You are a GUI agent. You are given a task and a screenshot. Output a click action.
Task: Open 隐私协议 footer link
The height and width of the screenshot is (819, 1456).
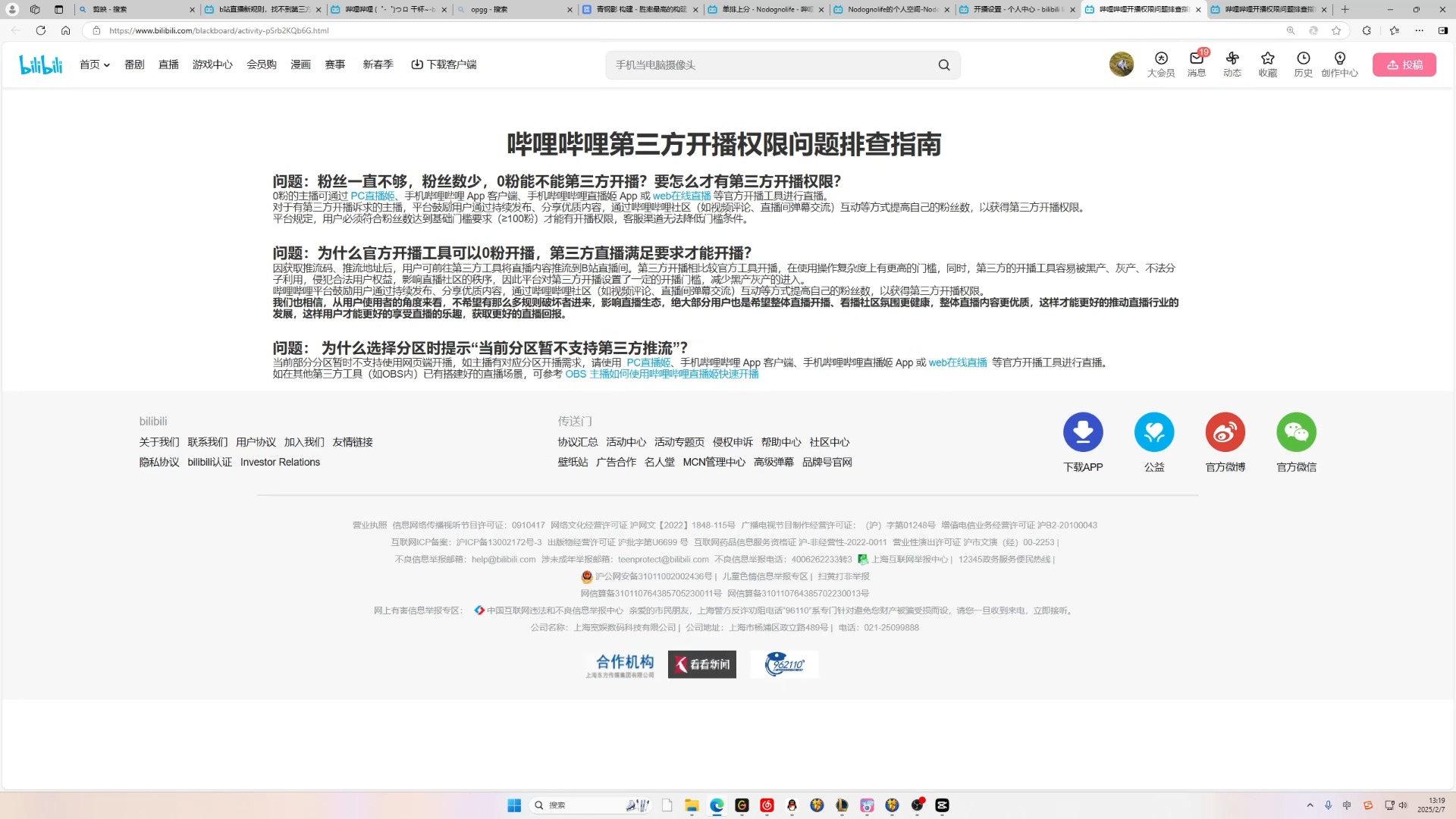point(159,462)
